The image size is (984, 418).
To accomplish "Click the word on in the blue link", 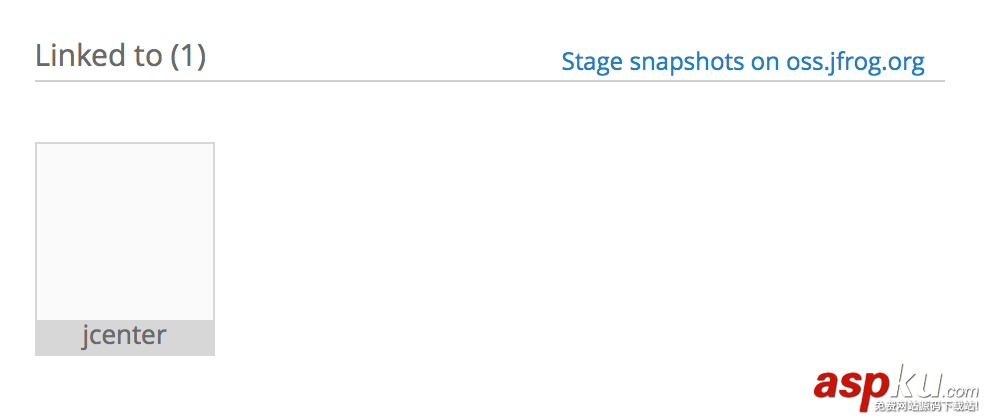I will coord(765,62).
